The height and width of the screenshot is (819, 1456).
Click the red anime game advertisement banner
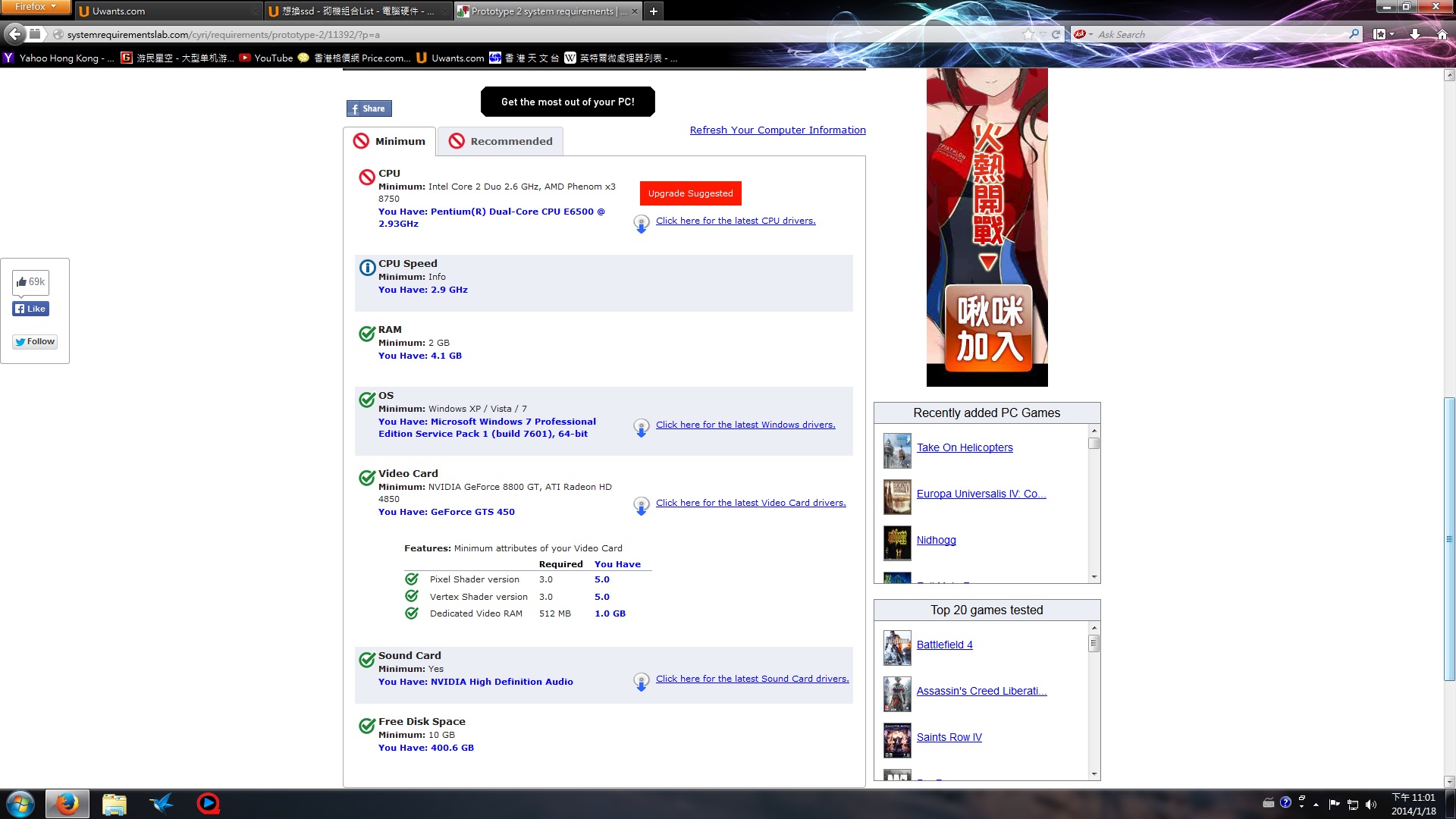pyautogui.click(x=987, y=227)
